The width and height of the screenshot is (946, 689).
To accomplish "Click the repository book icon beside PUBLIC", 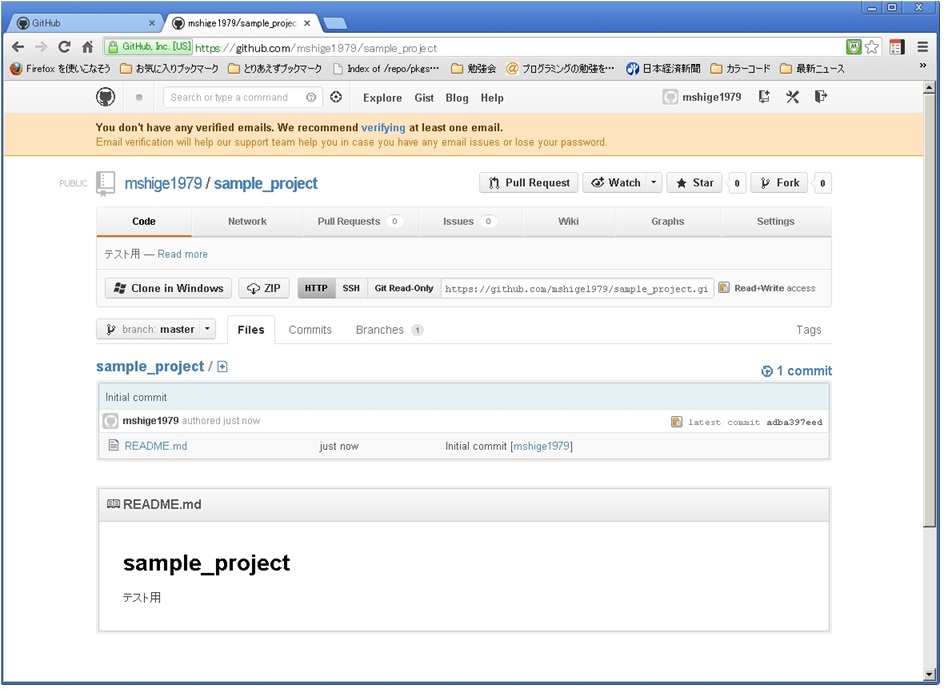I will 106,183.
